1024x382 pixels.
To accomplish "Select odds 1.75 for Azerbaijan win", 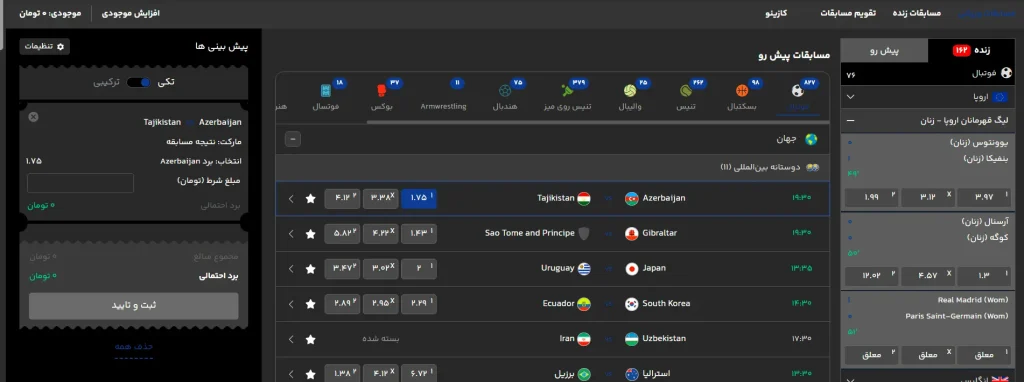I will click(x=419, y=199).
